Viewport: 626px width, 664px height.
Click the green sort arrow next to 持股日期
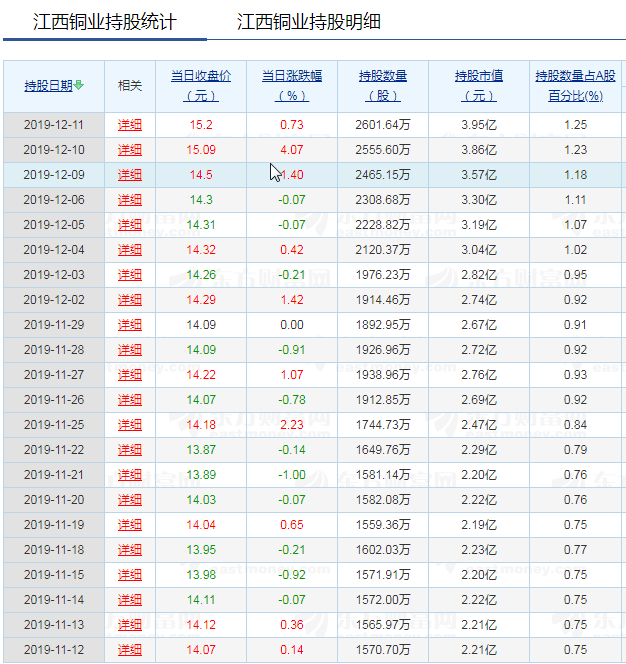coord(79,85)
